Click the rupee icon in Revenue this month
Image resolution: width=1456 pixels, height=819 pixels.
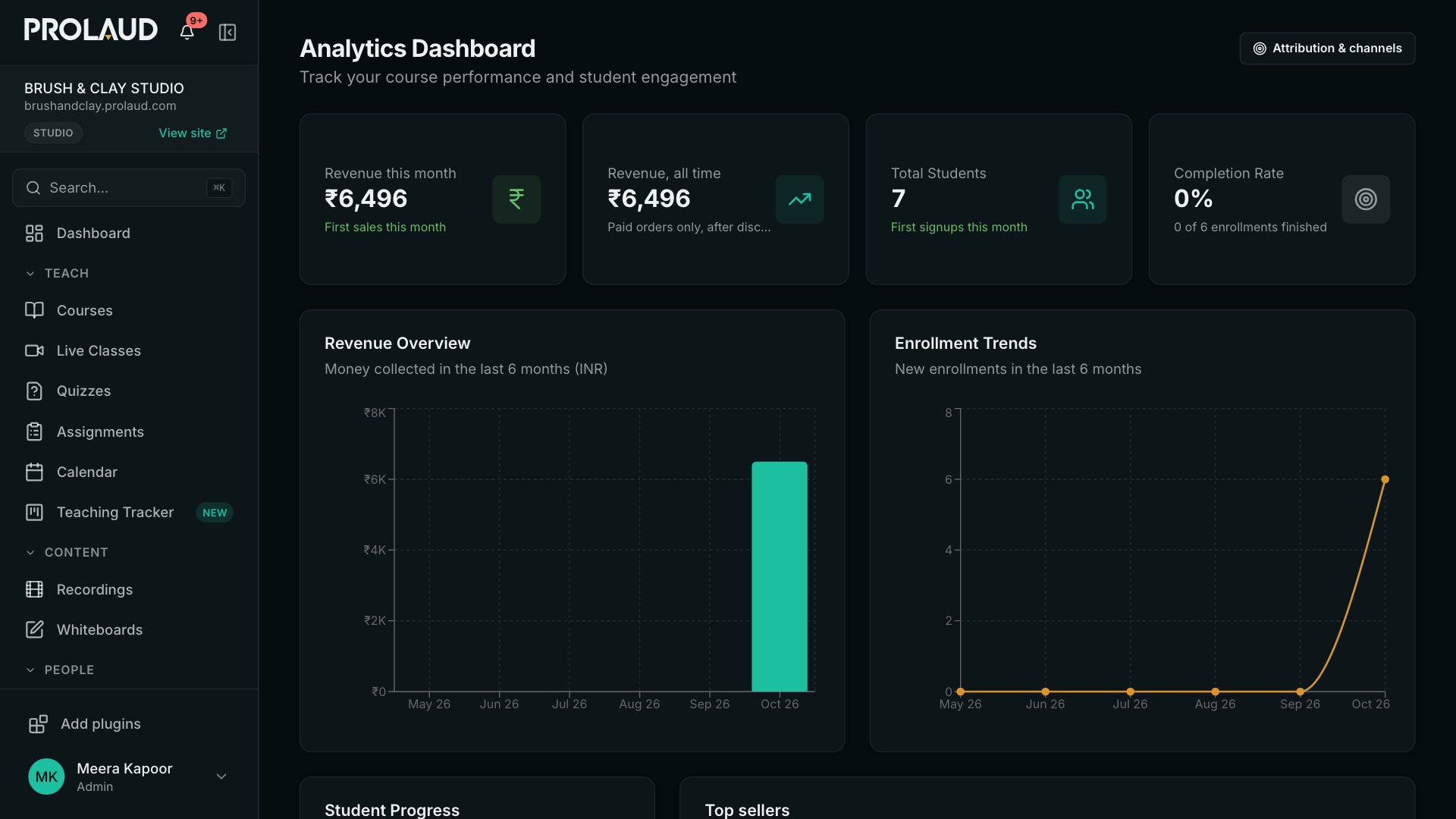coord(516,199)
